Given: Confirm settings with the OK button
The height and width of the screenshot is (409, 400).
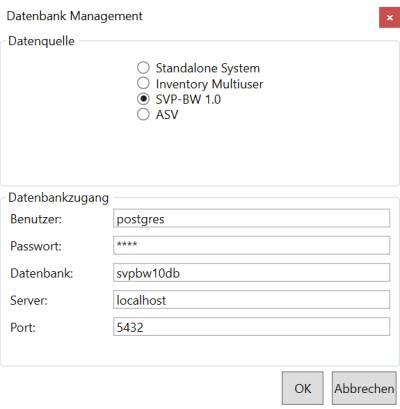Looking at the screenshot, I should [x=302, y=388].
